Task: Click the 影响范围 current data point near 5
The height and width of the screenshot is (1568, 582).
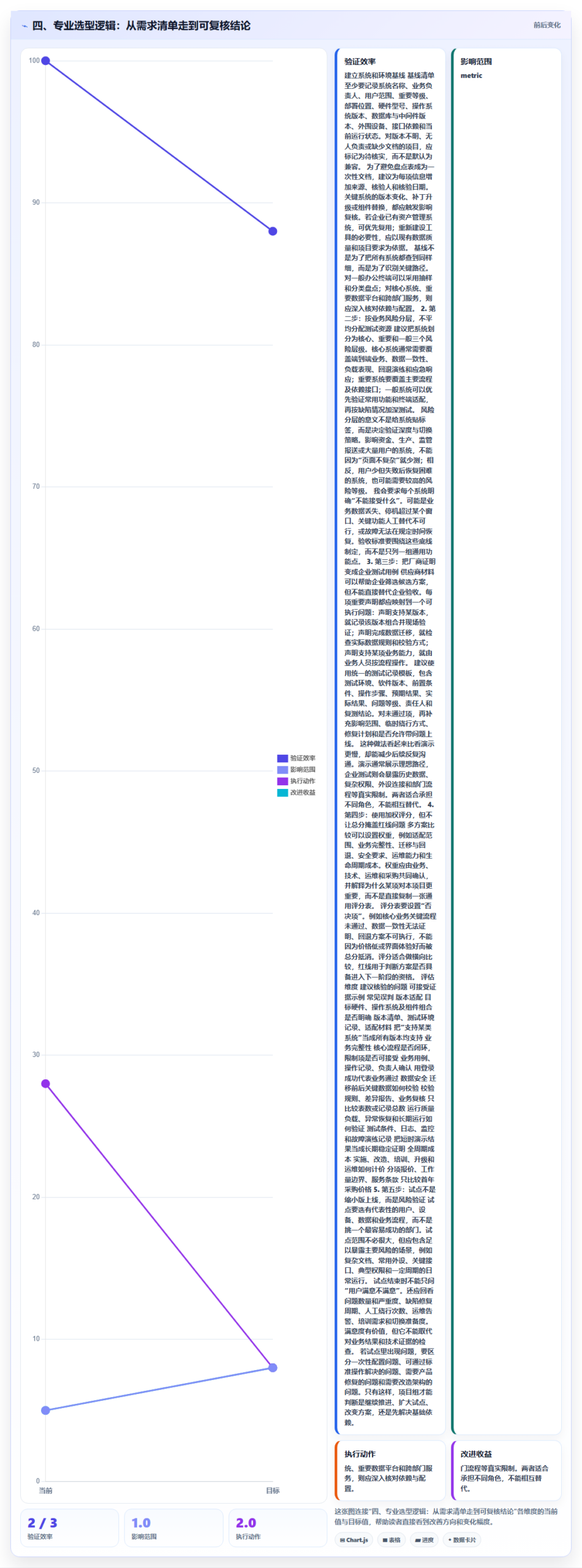Action: tap(45, 1411)
